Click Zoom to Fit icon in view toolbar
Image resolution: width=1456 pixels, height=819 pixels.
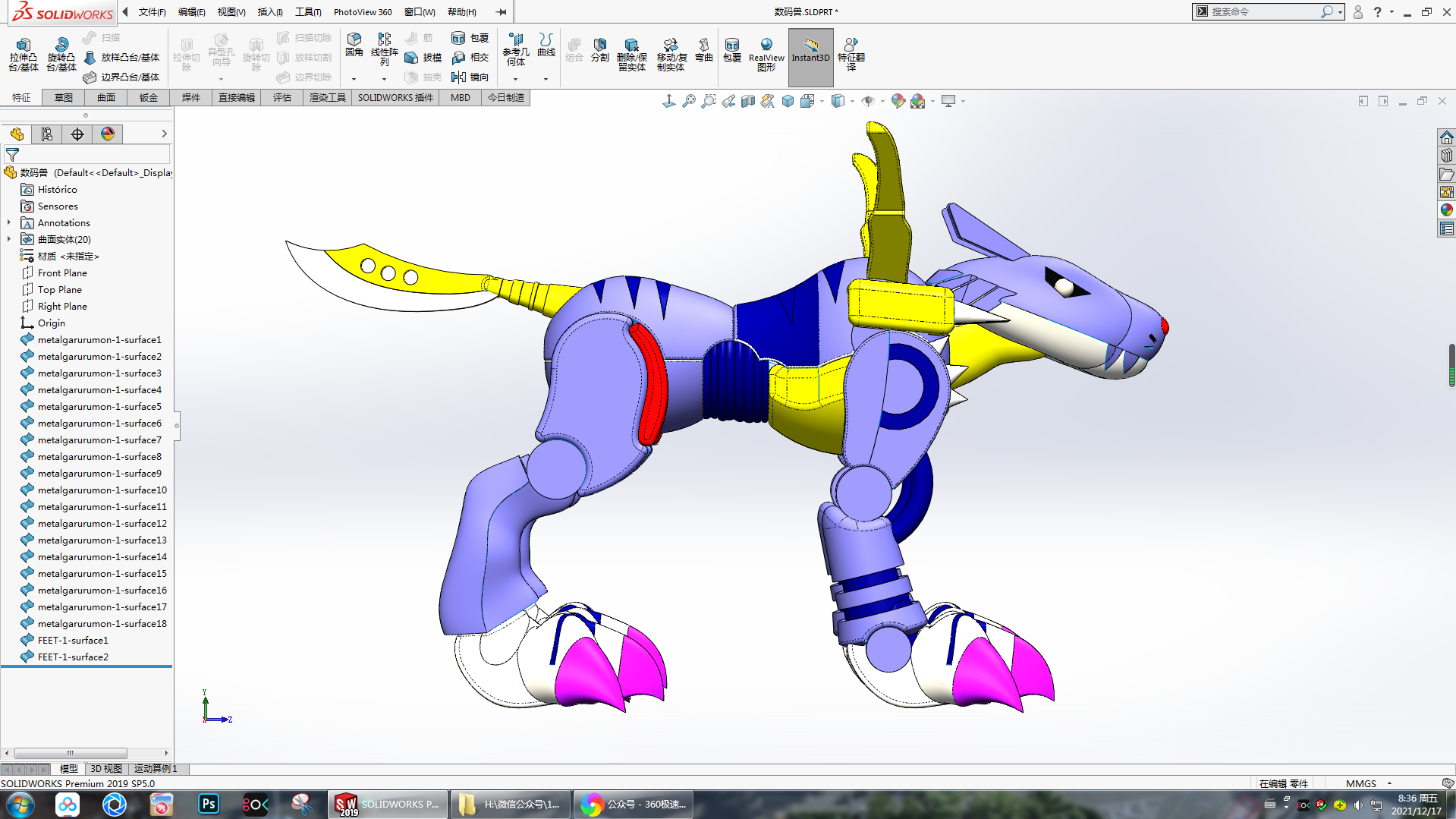point(689,101)
